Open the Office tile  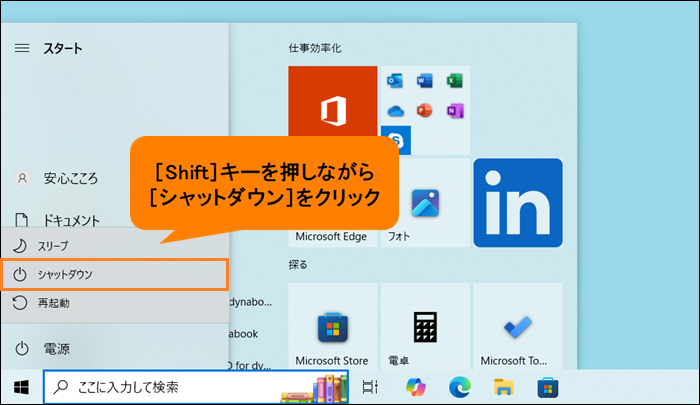(333, 110)
